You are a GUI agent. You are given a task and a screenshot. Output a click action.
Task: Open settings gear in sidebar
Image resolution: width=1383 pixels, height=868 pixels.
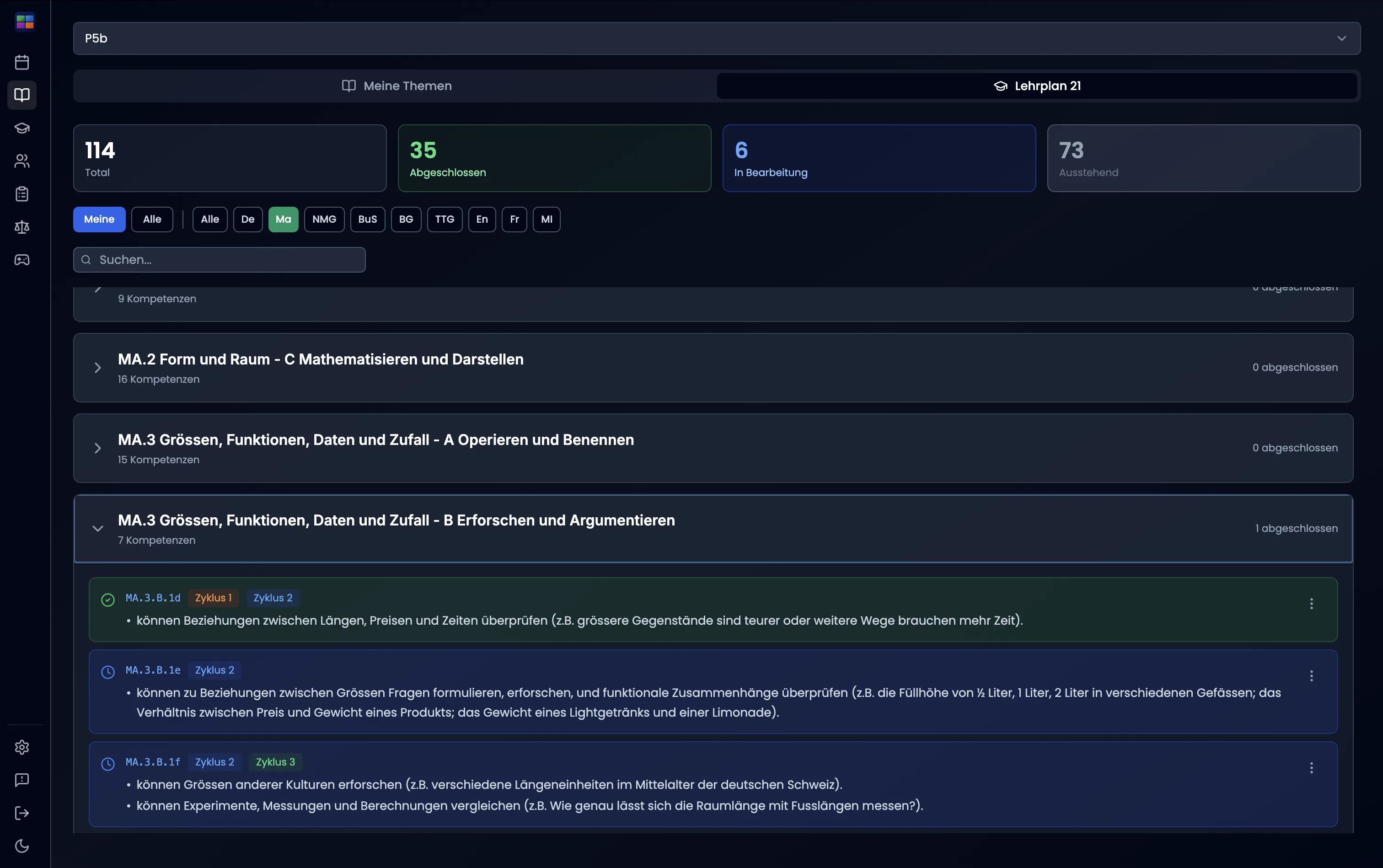coord(22,747)
